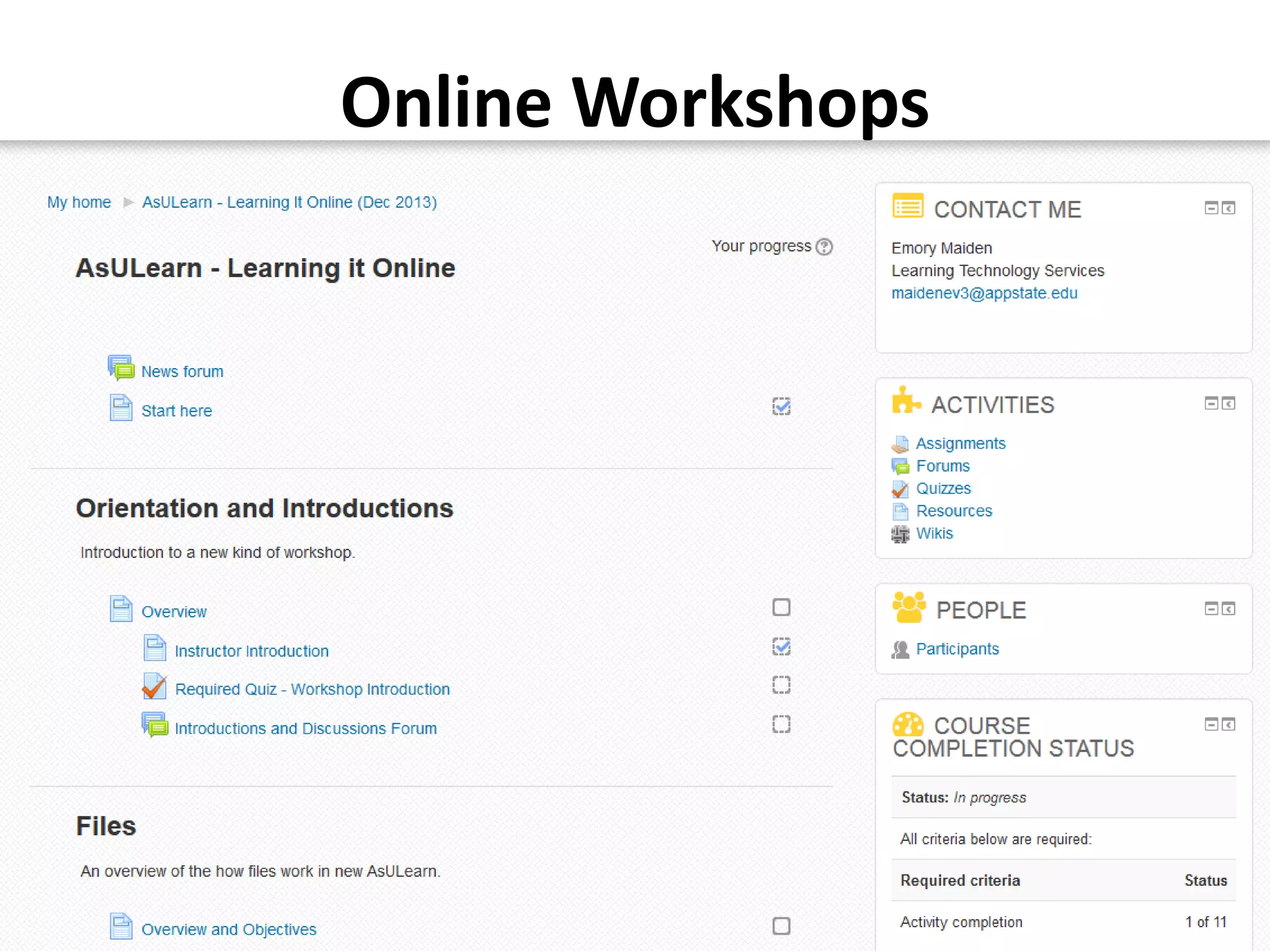
Task: Collapse the Contact Me block
Action: (x=1211, y=208)
